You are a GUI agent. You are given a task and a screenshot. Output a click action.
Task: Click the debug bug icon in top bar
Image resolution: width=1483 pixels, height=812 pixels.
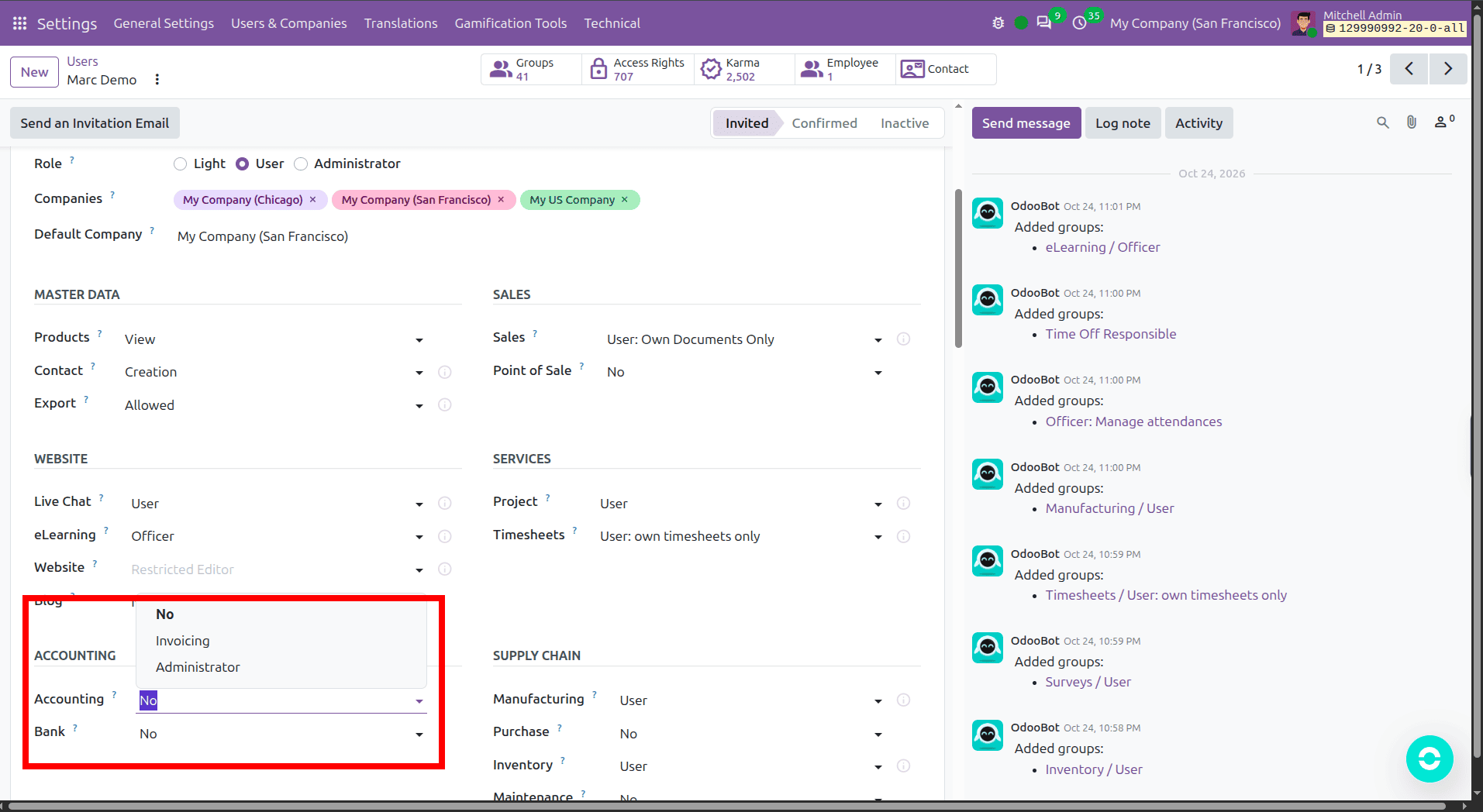998,23
